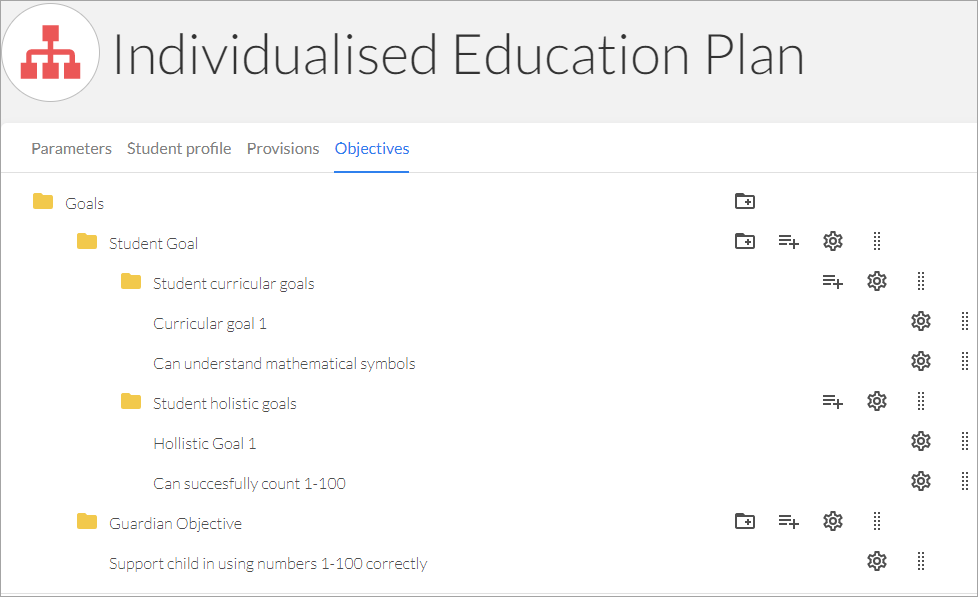Click drag handle of Guardian Objective row

point(877,521)
